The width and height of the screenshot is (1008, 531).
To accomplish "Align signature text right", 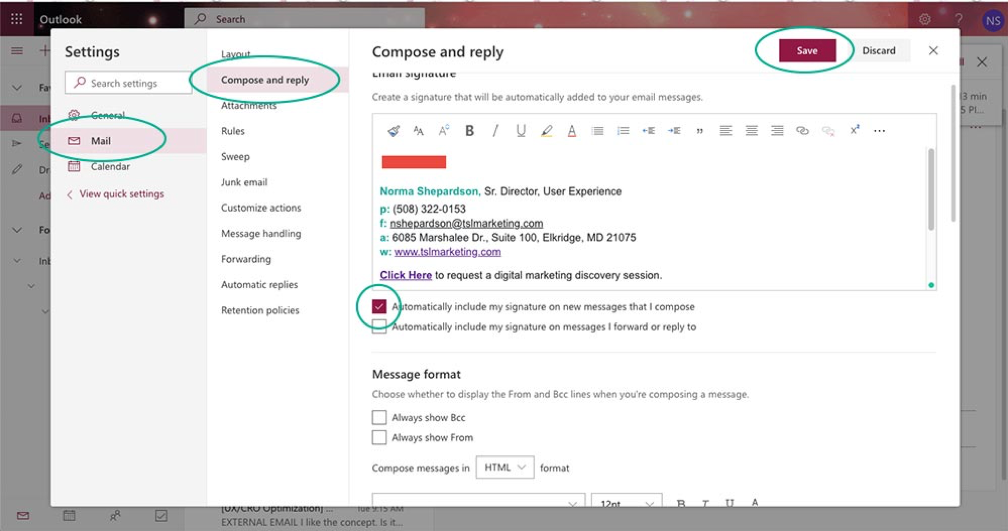I will pos(777,130).
